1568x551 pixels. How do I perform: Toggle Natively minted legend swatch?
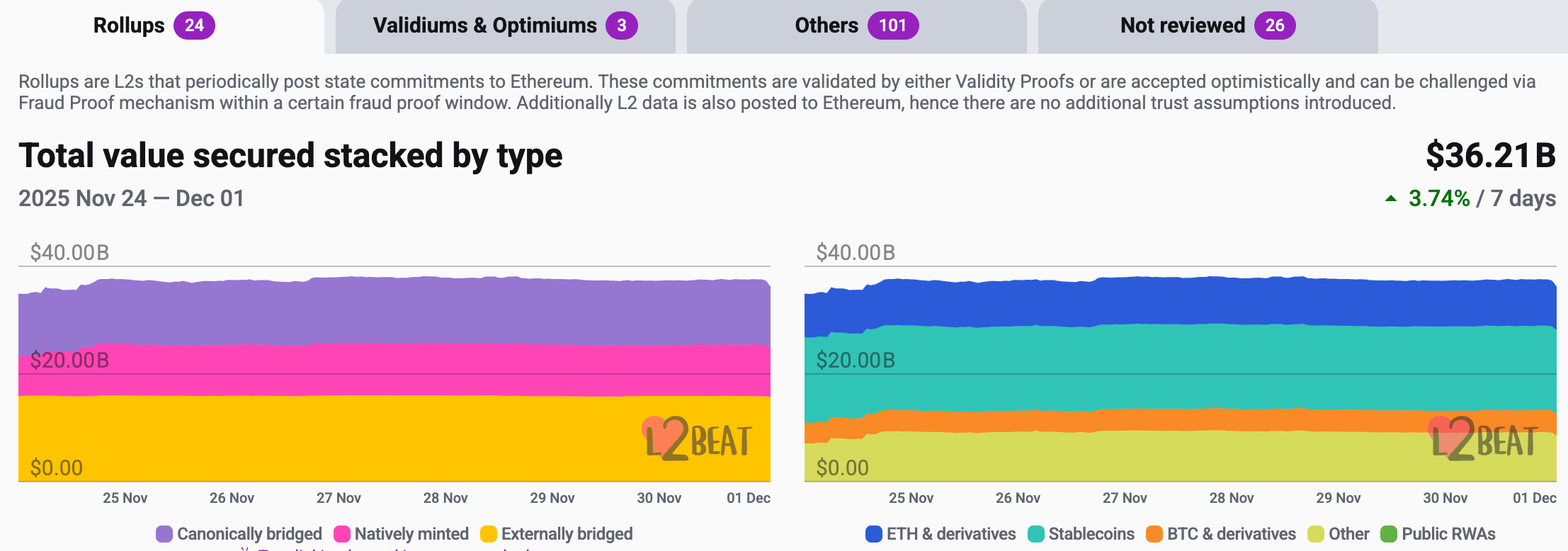pos(342,534)
